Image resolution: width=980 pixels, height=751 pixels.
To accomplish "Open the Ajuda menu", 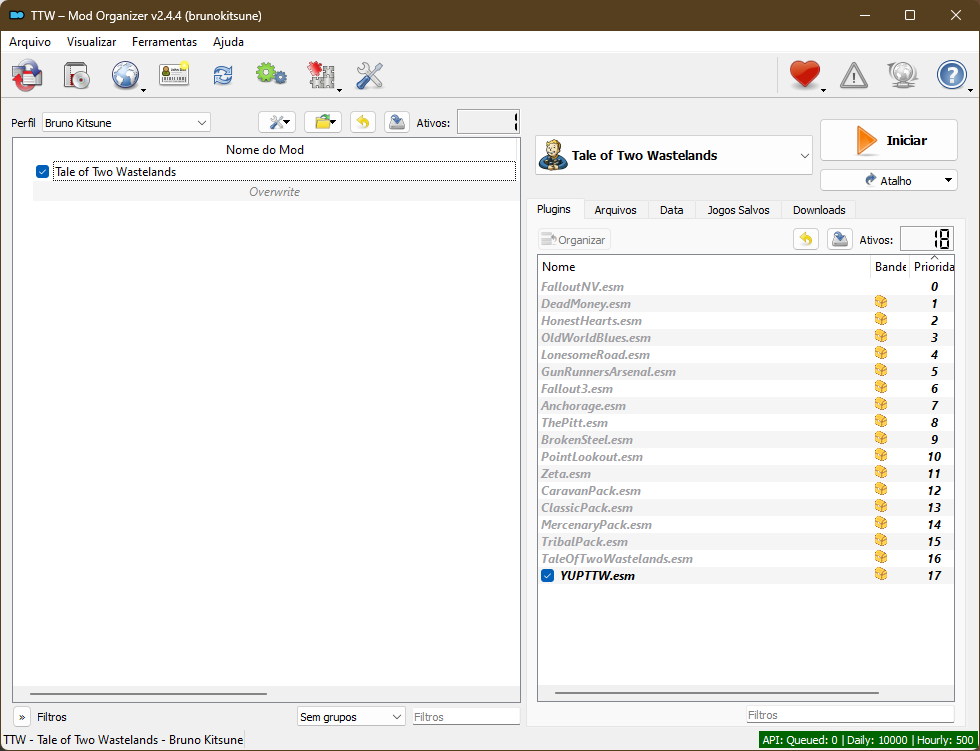I will [228, 42].
